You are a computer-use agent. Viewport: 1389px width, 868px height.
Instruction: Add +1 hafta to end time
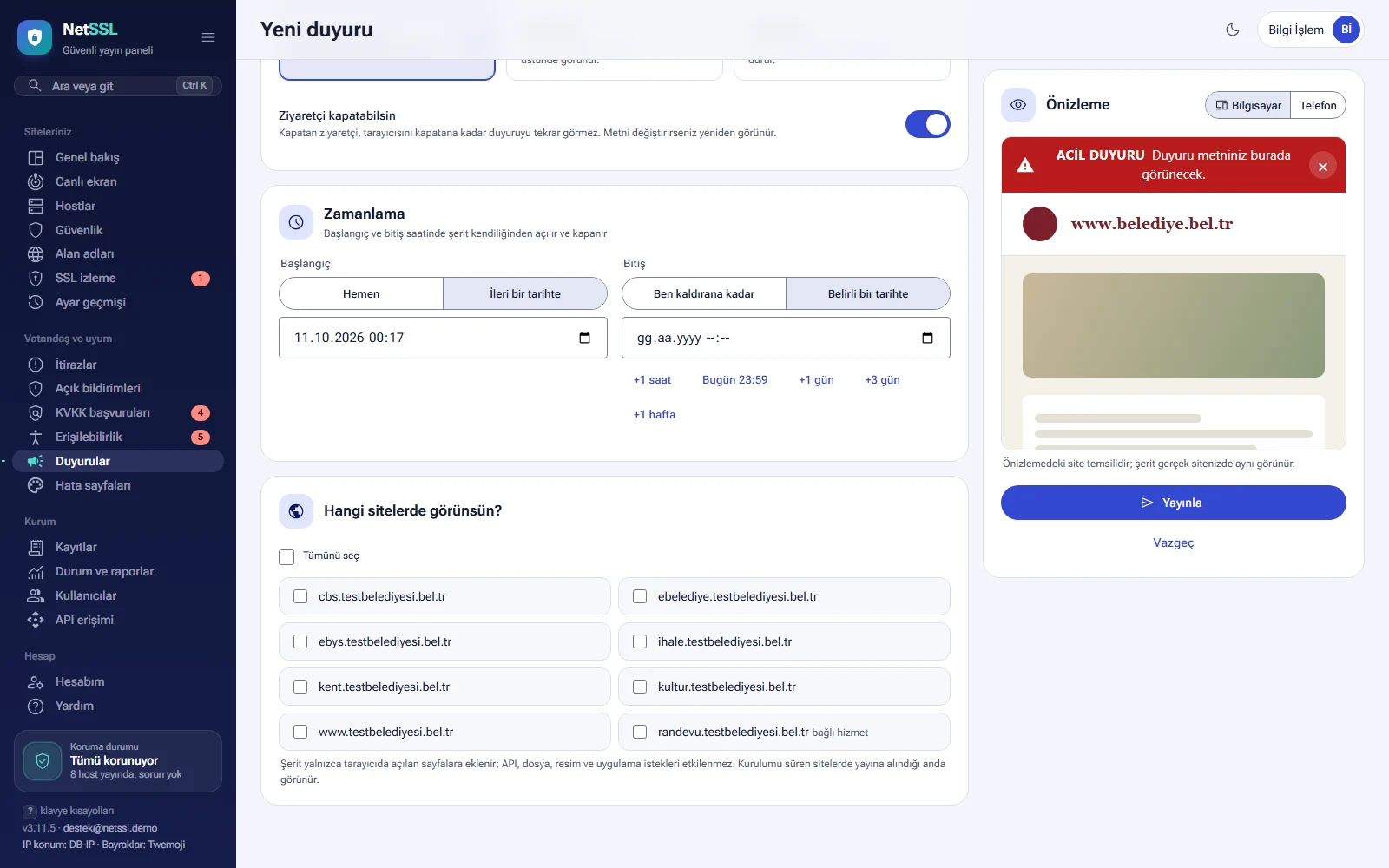pos(655,415)
